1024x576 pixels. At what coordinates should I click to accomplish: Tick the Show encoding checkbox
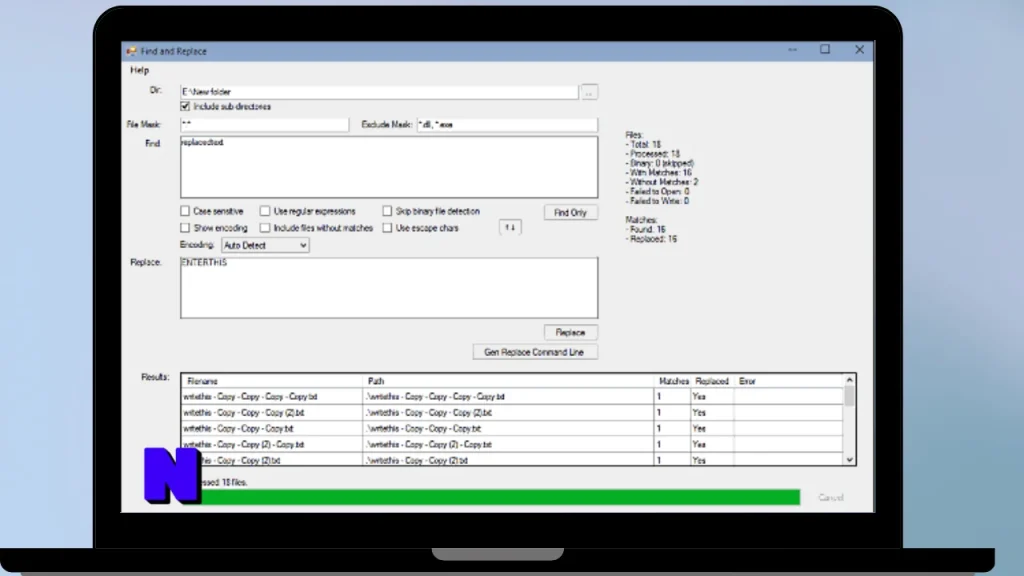[x=185, y=228]
